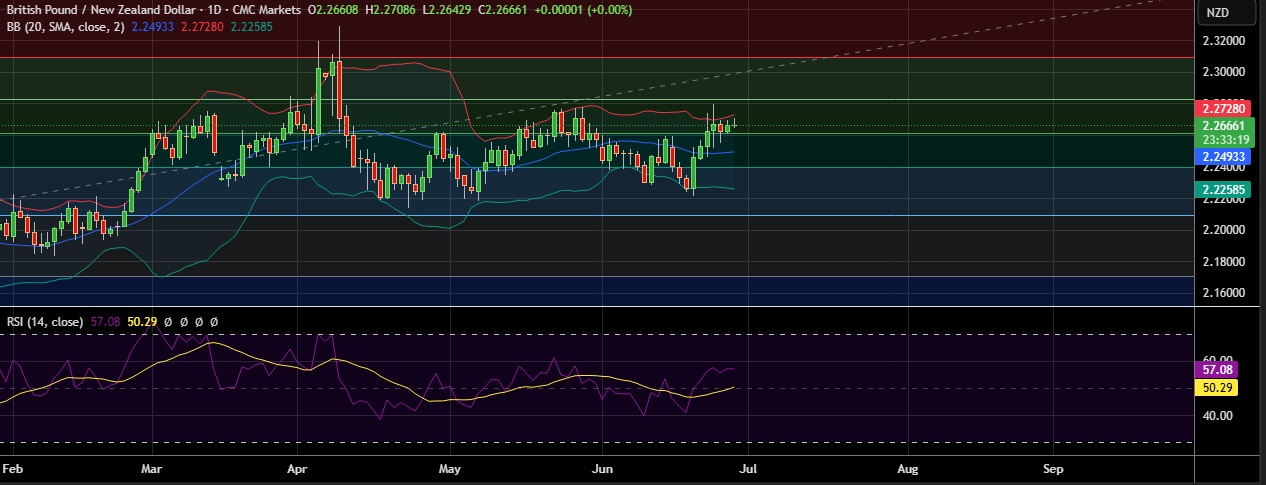Screen dimensions: 1266x485
Task: Click the 2.18000 price scale tick
Action: point(1222,262)
